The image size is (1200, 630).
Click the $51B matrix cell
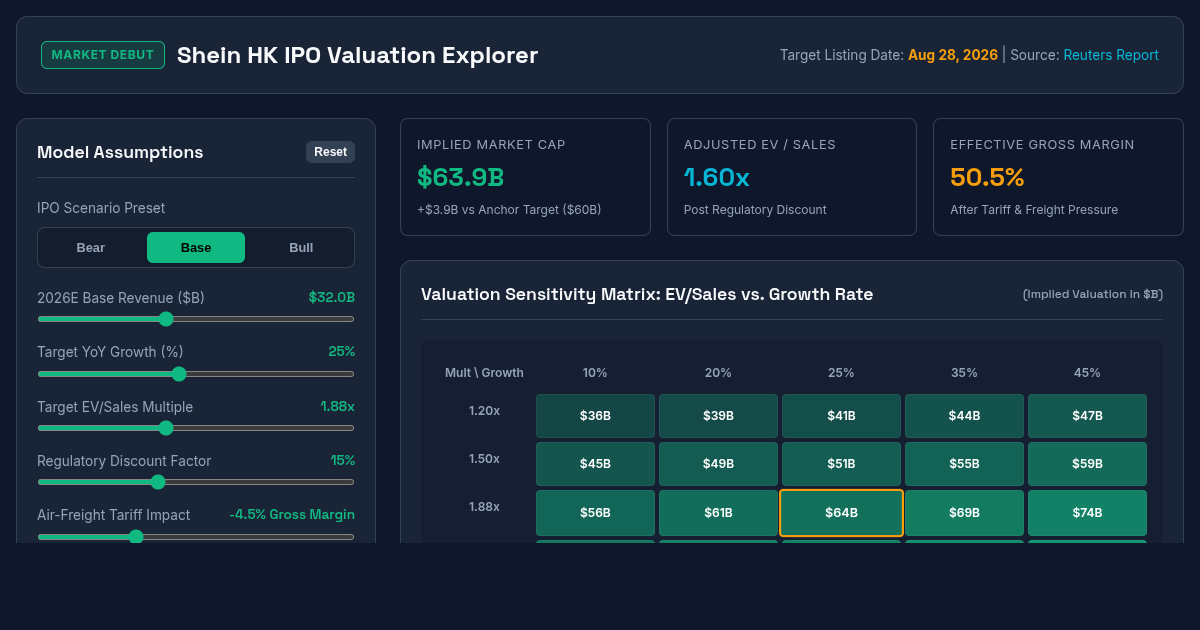(x=841, y=464)
